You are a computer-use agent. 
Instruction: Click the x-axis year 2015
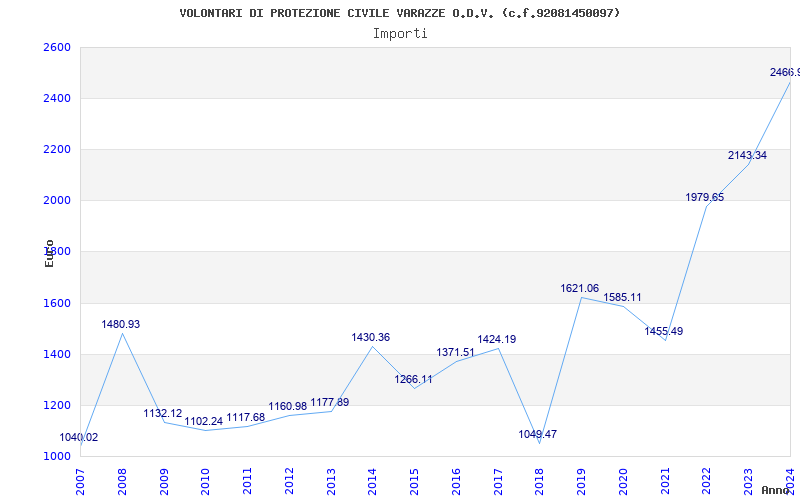414,482
